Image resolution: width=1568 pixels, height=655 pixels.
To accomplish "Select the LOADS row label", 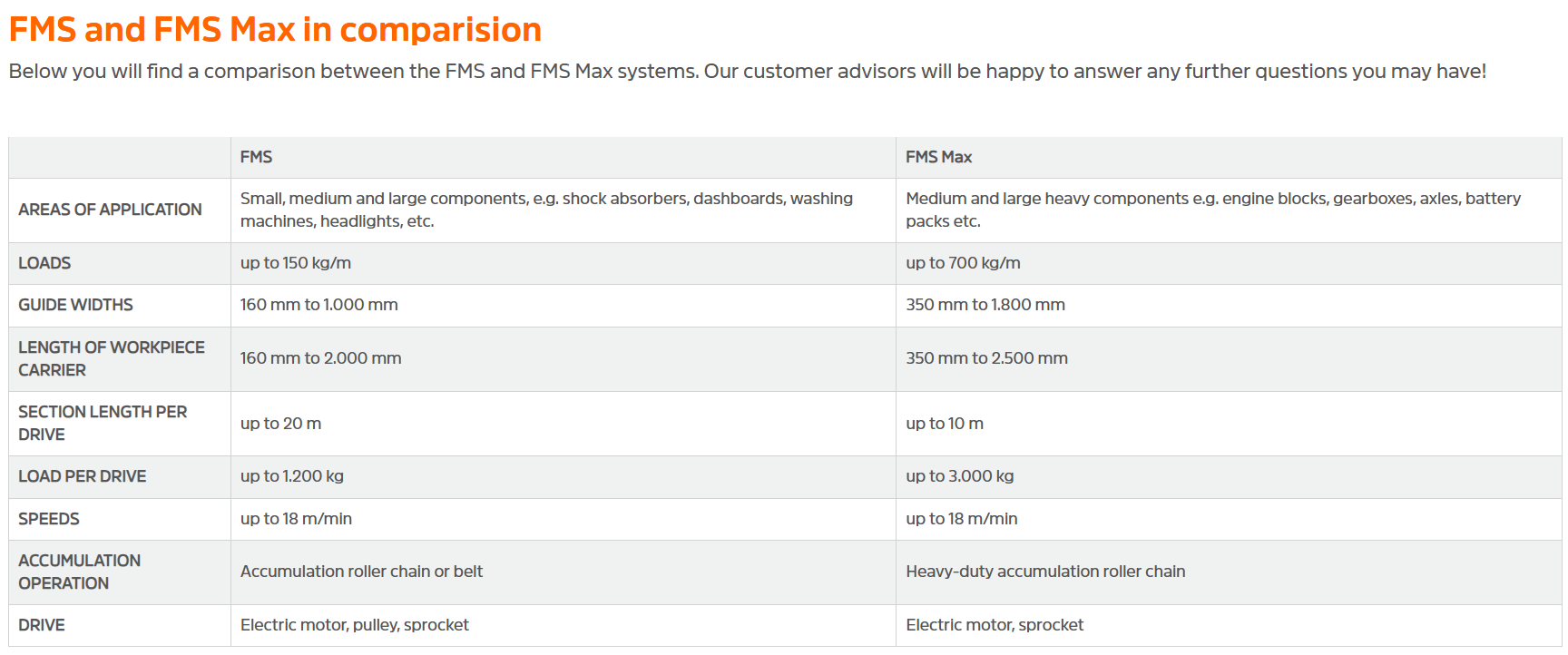I will coord(44,263).
